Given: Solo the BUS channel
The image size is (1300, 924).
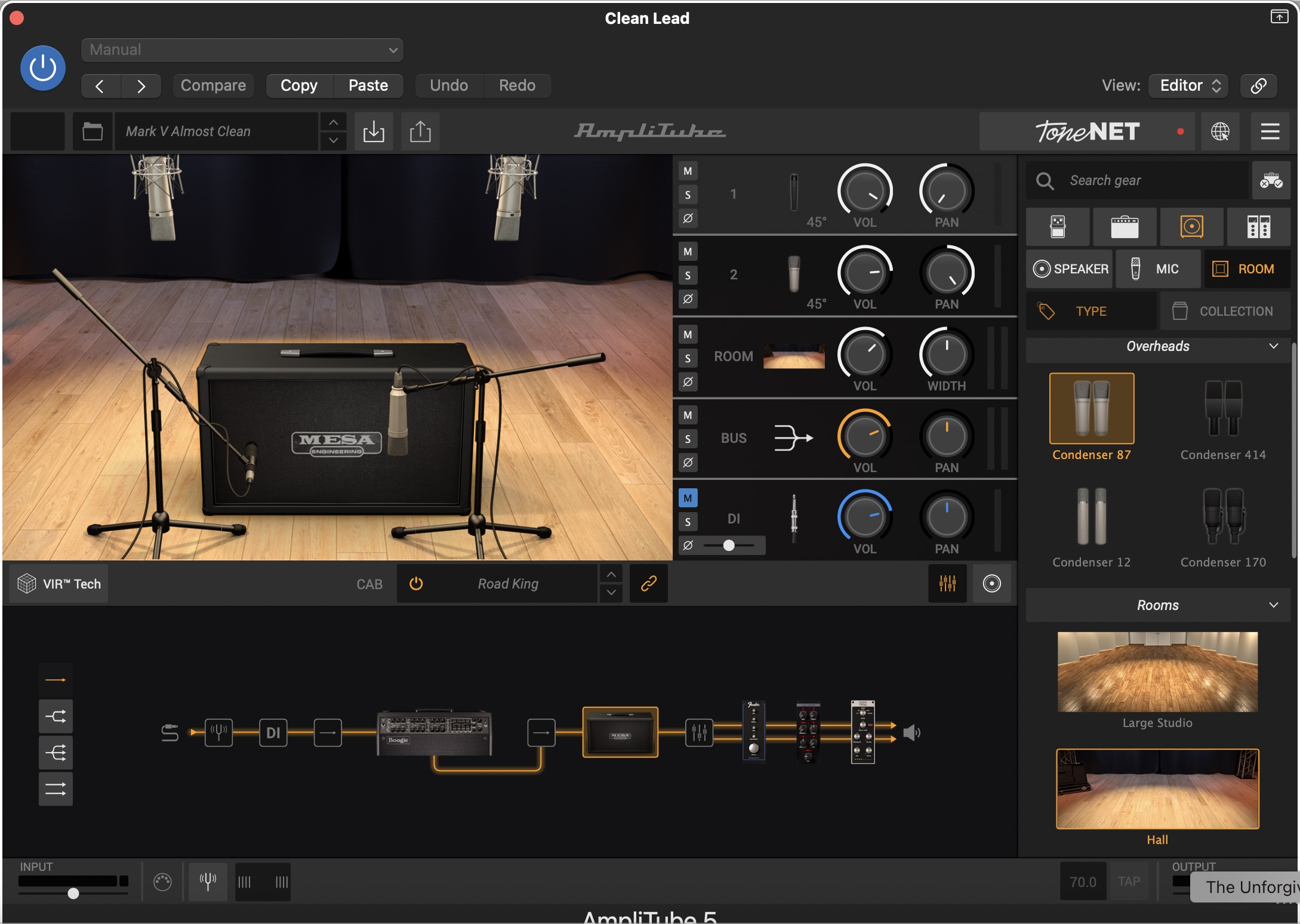Looking at the screenshot, I should pyautogui.click(x=688, y=439).
